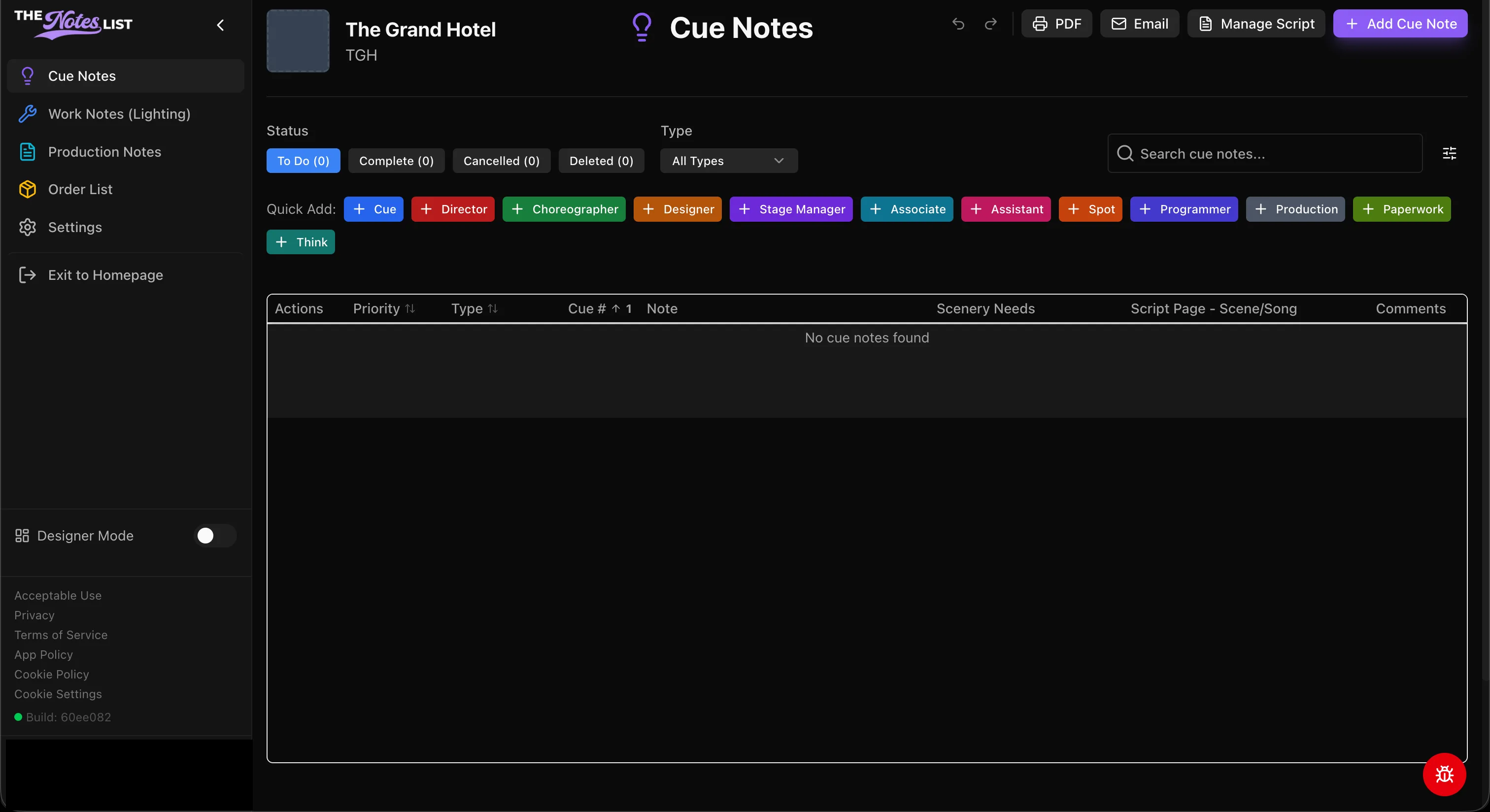The width and height of the screenshot is (1490, 812).
Task: Click the undo arrow icon
Action: coord(958,24)
